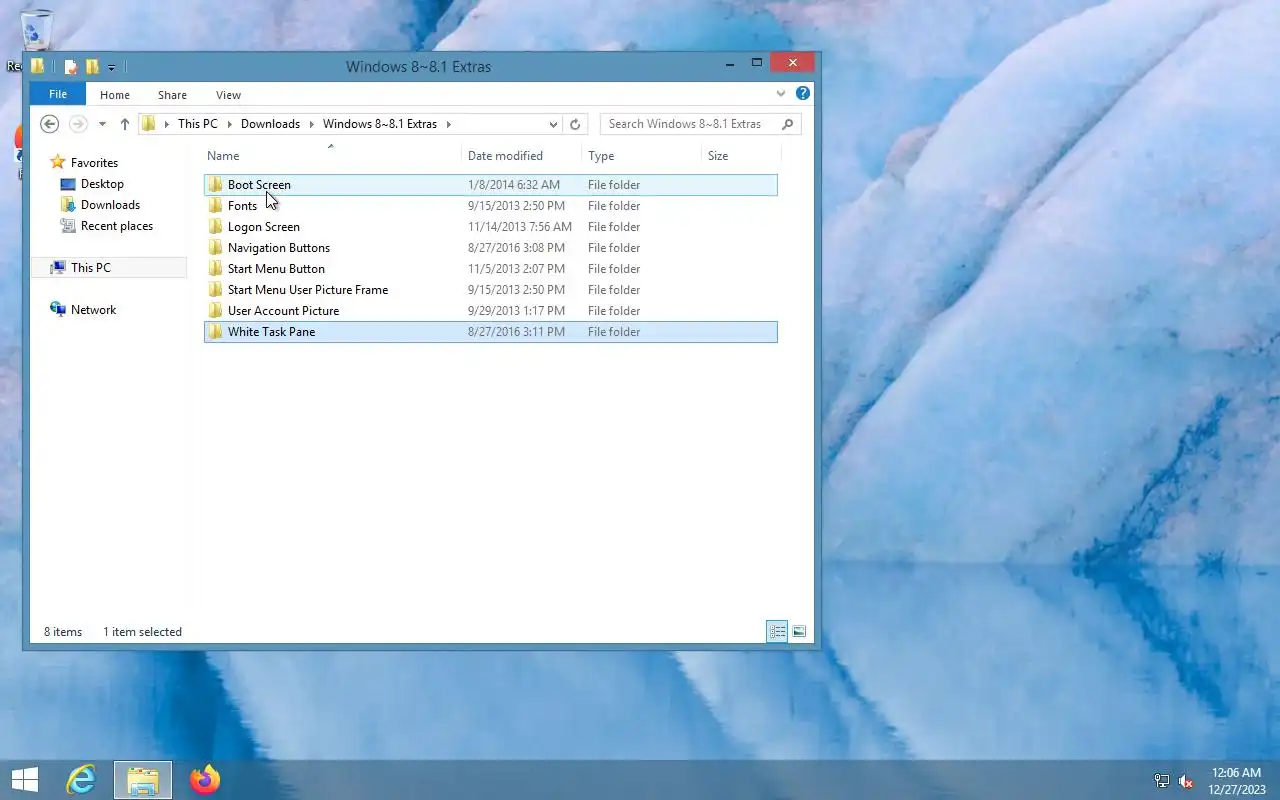Screen dimensions: 1280x800
Task: Expand arrow after Windows 8~8.1 Extras breadcrumb
Action: [x=449, y=124]
